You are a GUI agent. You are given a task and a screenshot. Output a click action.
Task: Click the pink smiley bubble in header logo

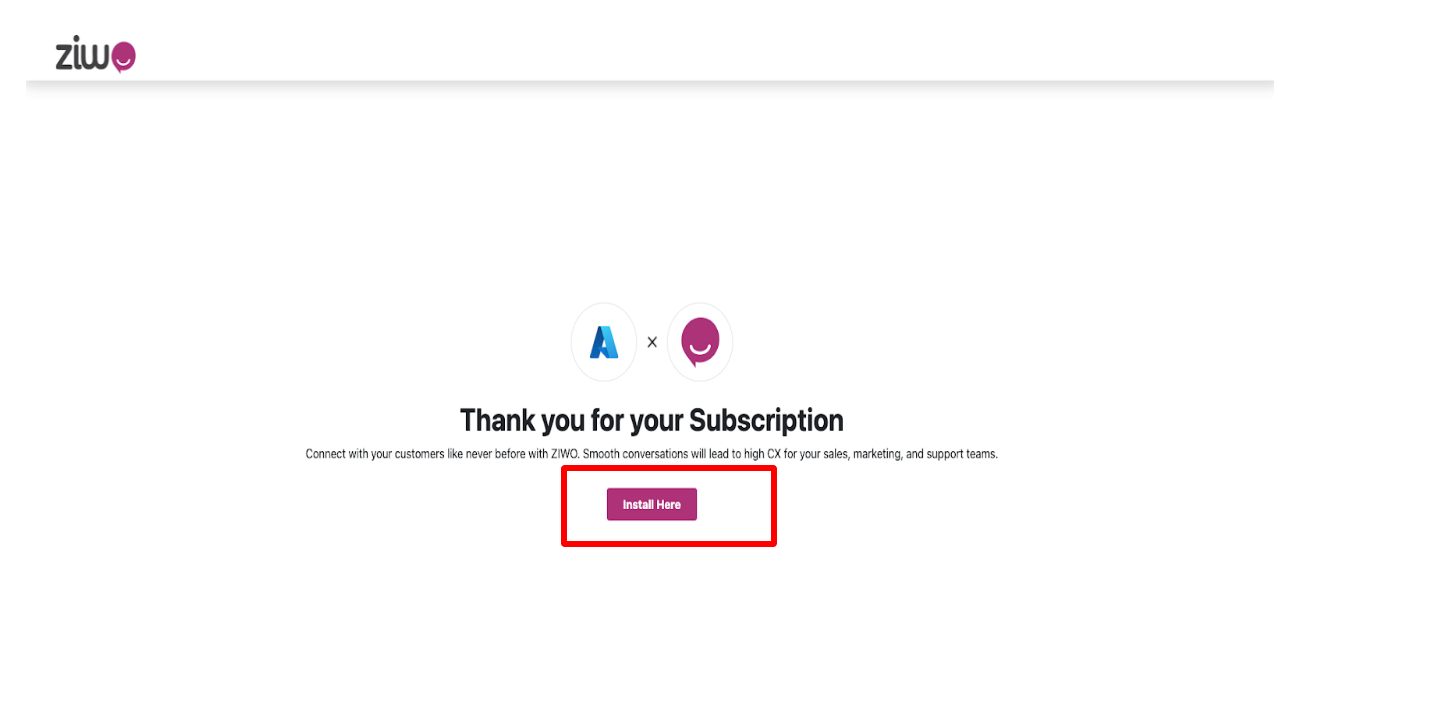pyautogui.click(x=122, y=58)
